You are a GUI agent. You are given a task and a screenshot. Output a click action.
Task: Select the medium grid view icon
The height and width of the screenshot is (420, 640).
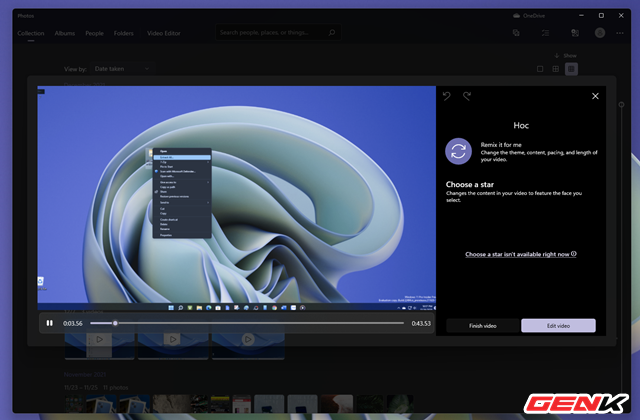pos(556,69)
